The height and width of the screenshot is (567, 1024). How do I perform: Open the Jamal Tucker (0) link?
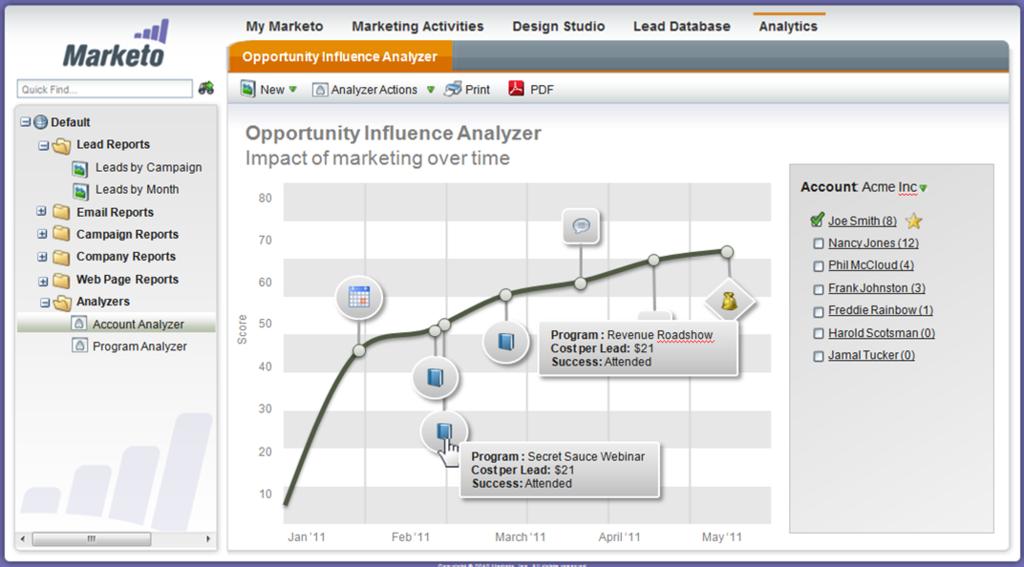[871, 355]
